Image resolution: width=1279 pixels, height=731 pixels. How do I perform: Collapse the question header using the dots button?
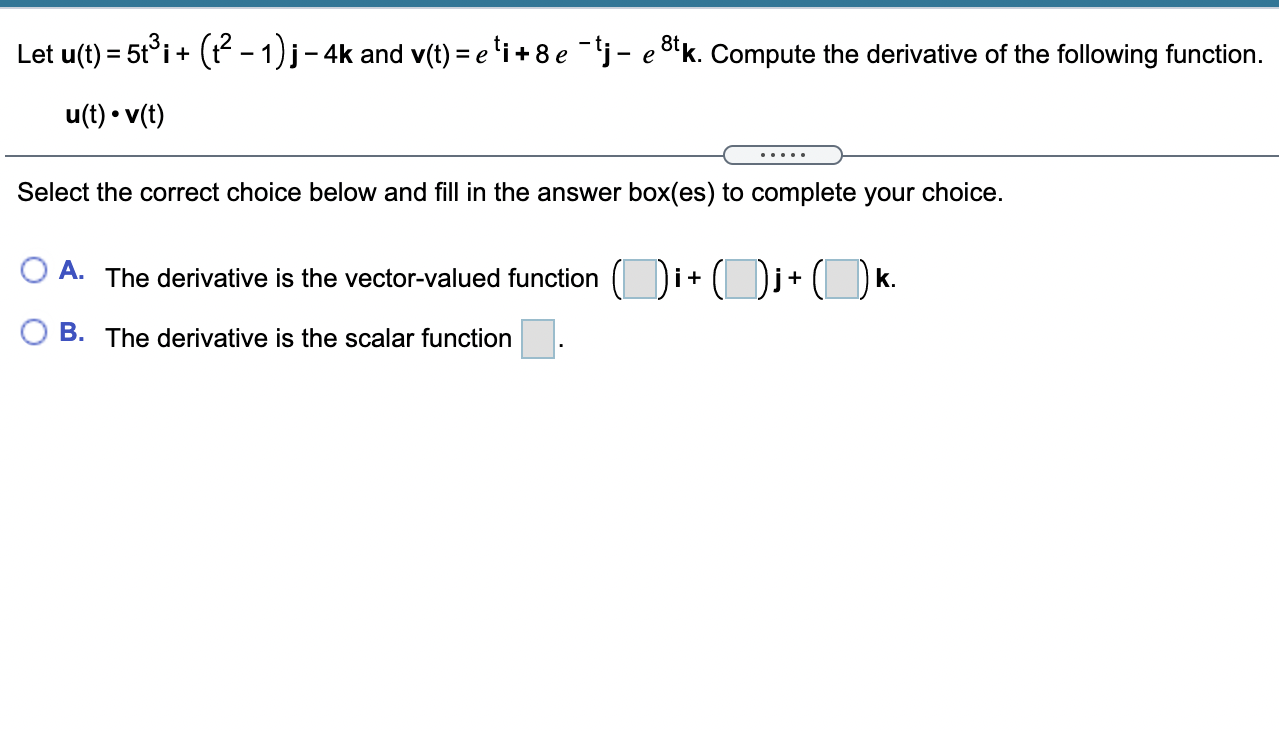click(x=783, y=154)
